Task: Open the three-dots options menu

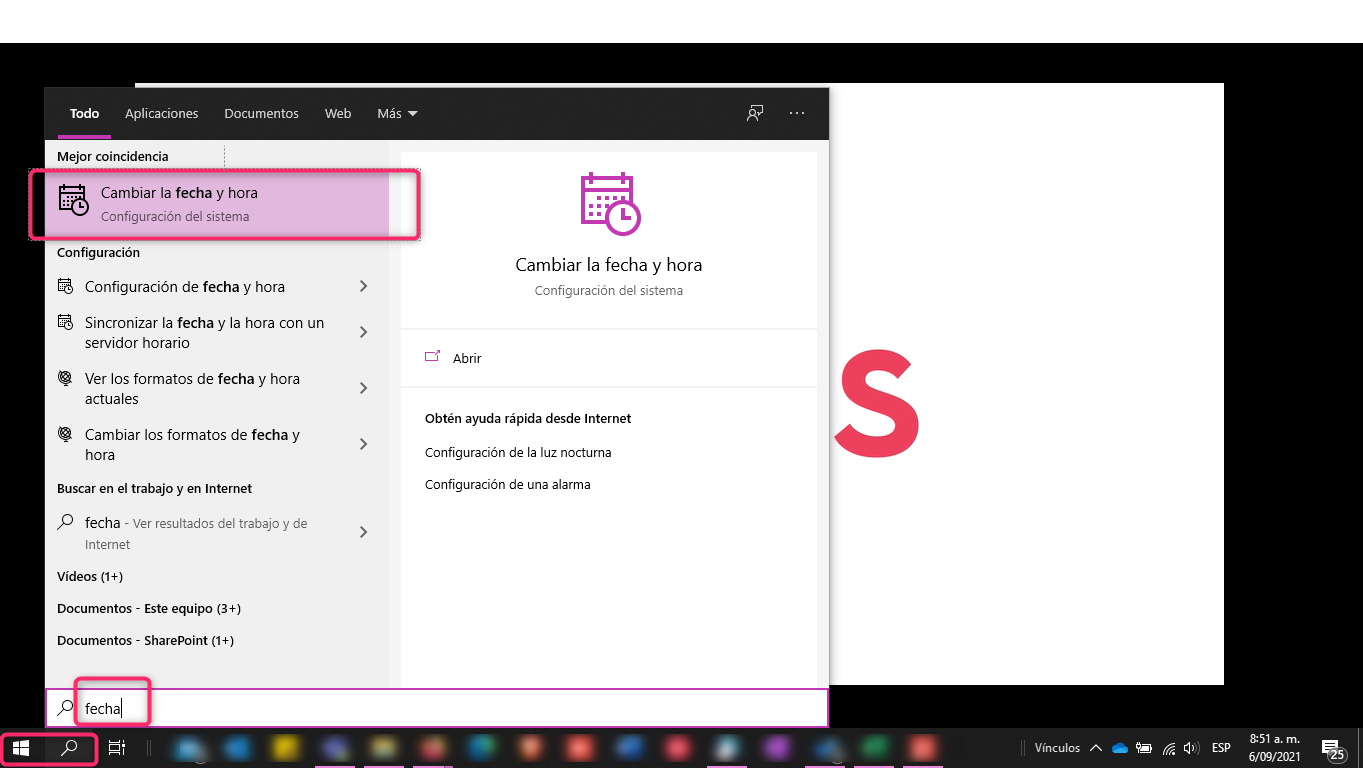Action: [x=797, y=113]
